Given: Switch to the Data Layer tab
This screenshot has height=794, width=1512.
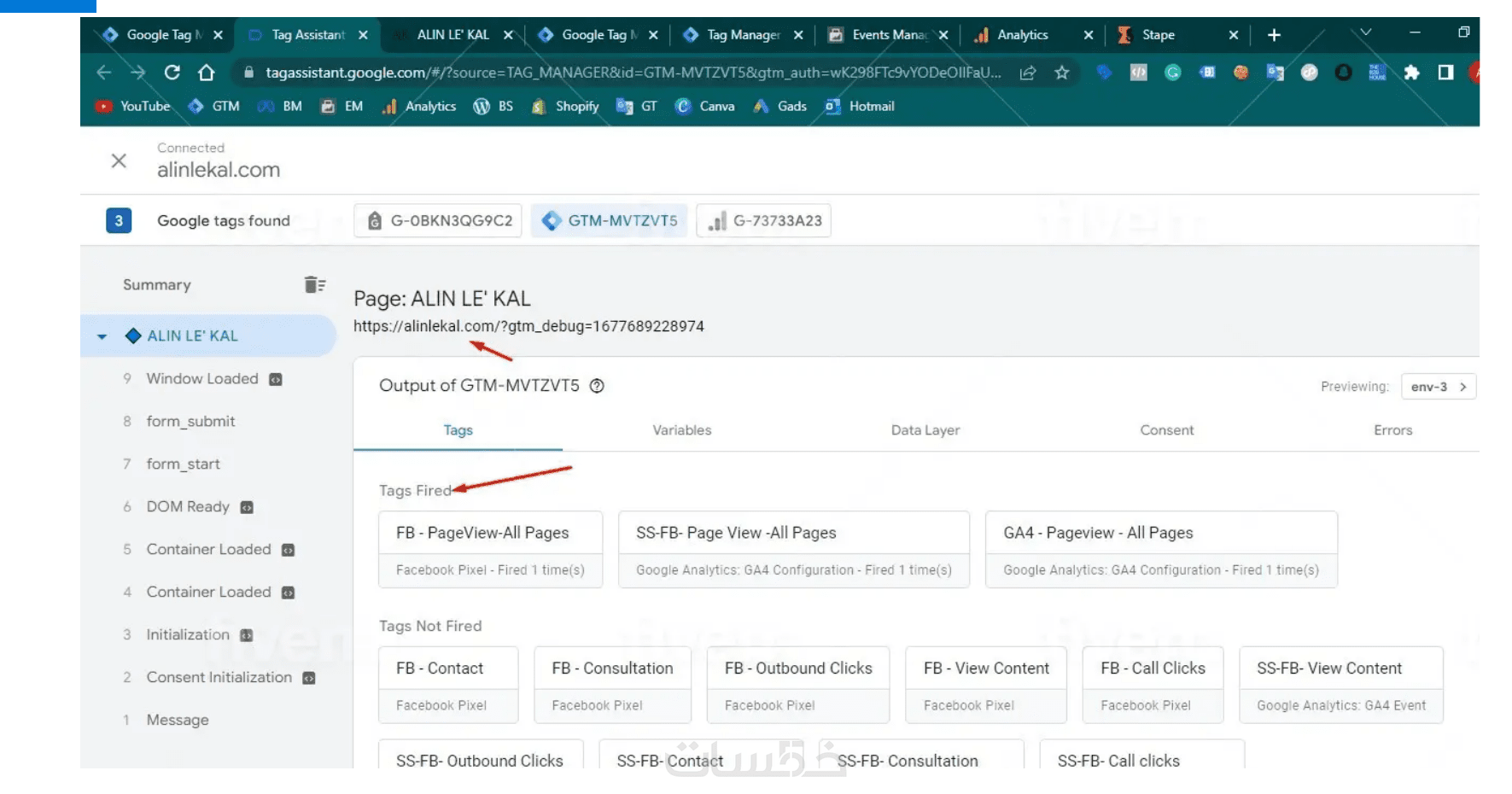Looking at the screenshot, I should 925,430.
